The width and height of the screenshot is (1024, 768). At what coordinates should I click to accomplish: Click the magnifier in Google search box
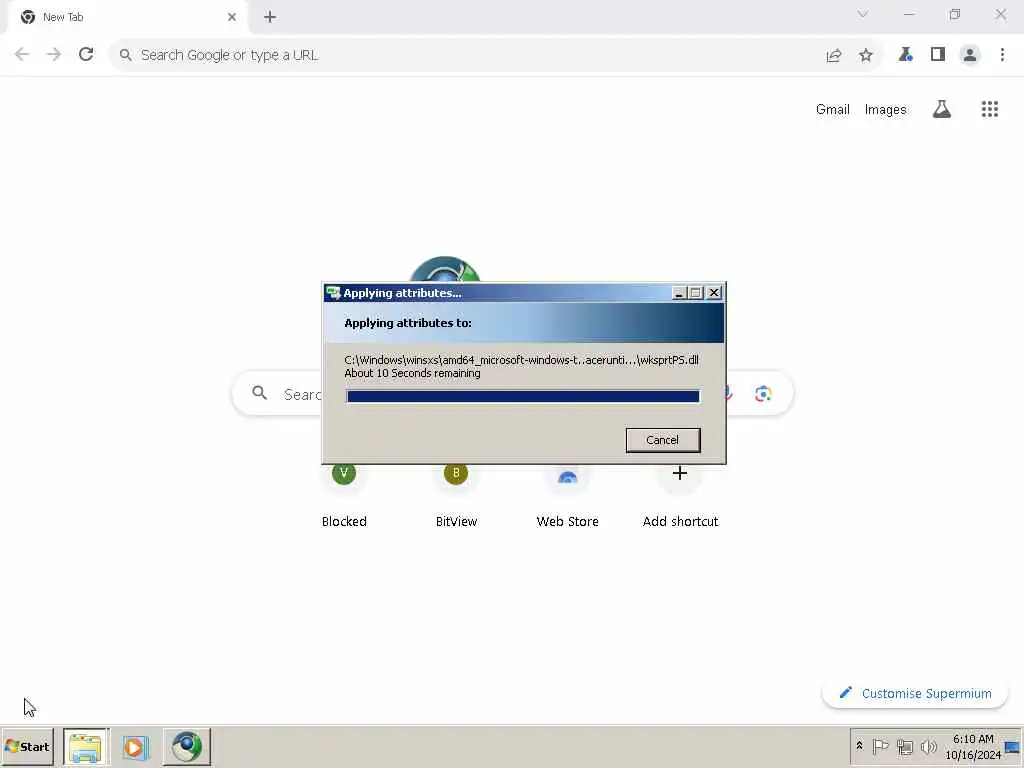(x=260, y=393)
